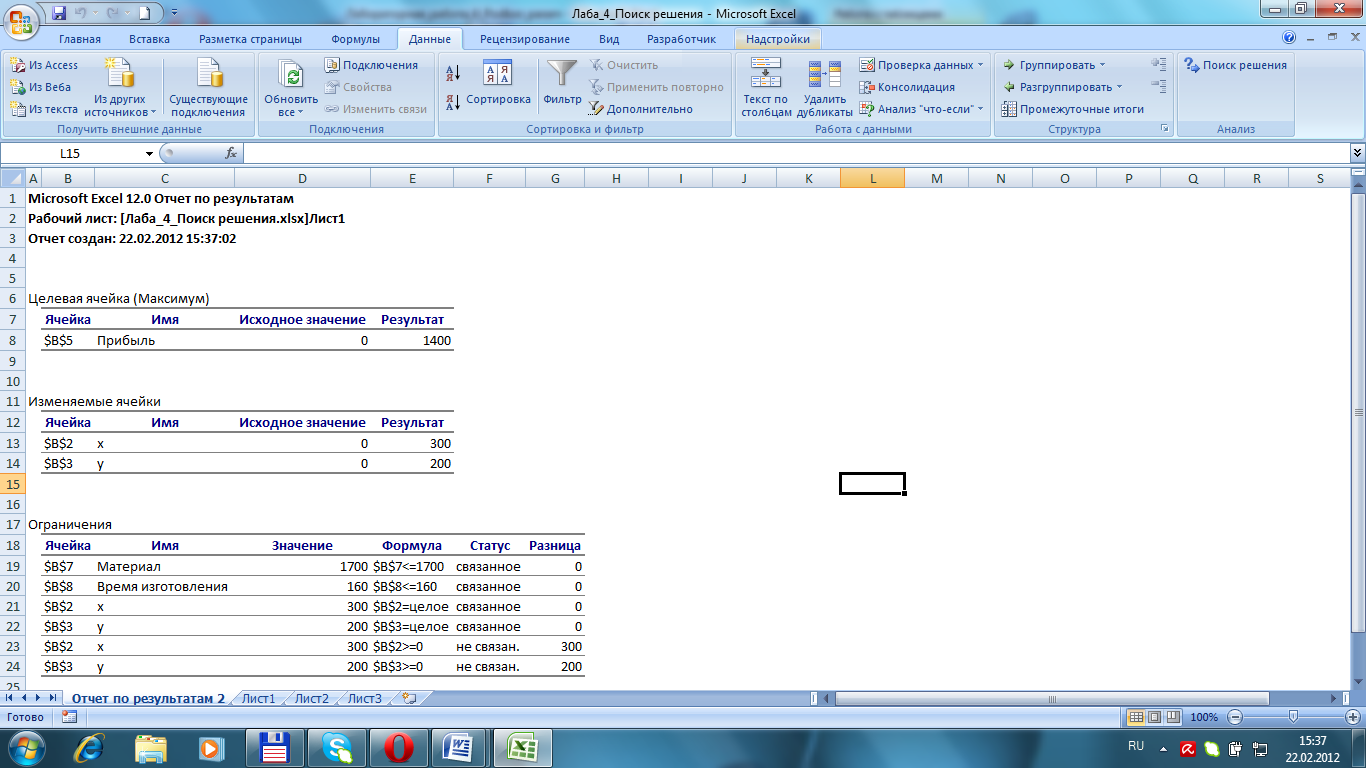Import data with Из текста

(x=44, y=109)
